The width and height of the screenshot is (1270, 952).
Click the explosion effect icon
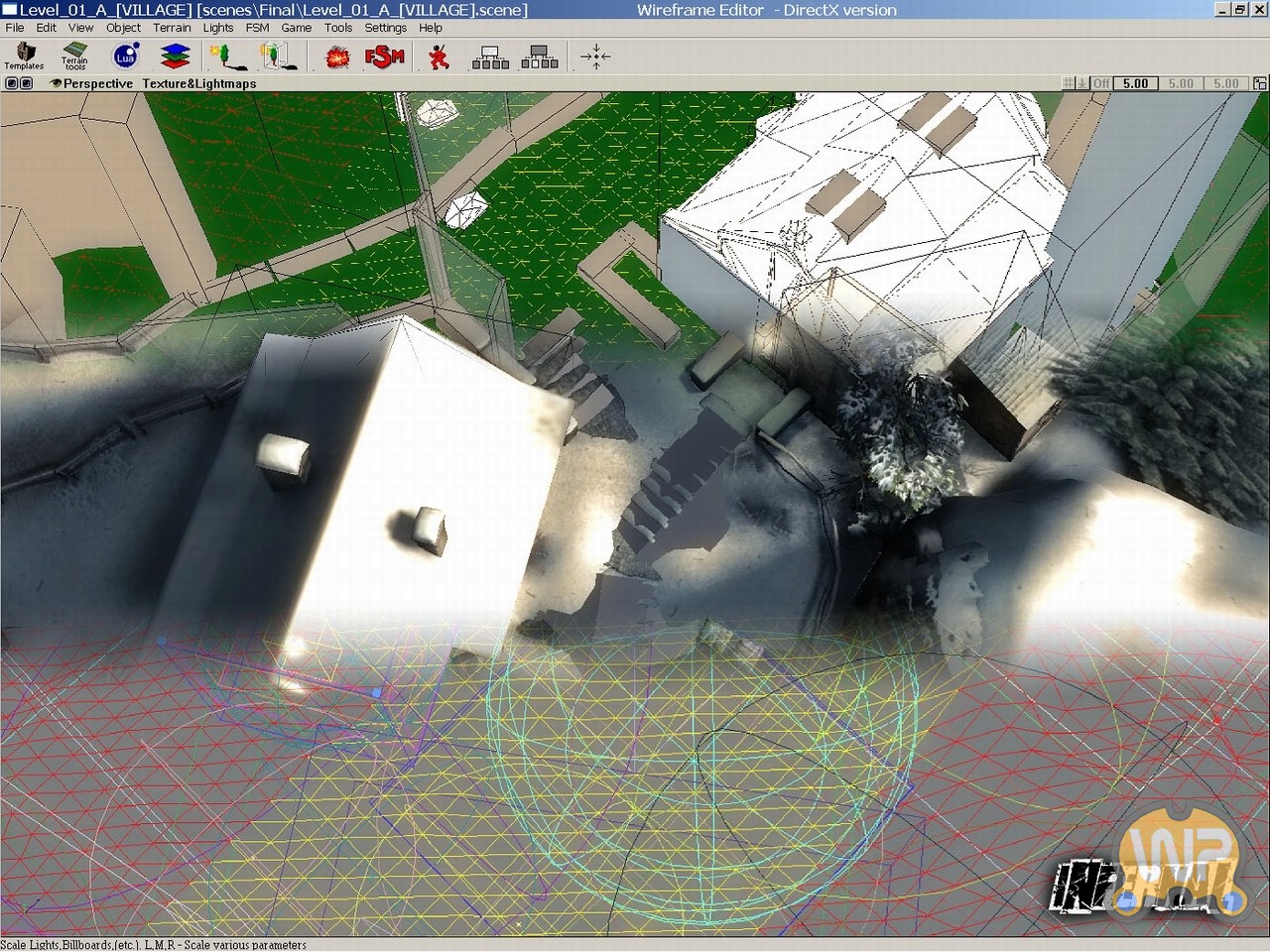point(337,58)
